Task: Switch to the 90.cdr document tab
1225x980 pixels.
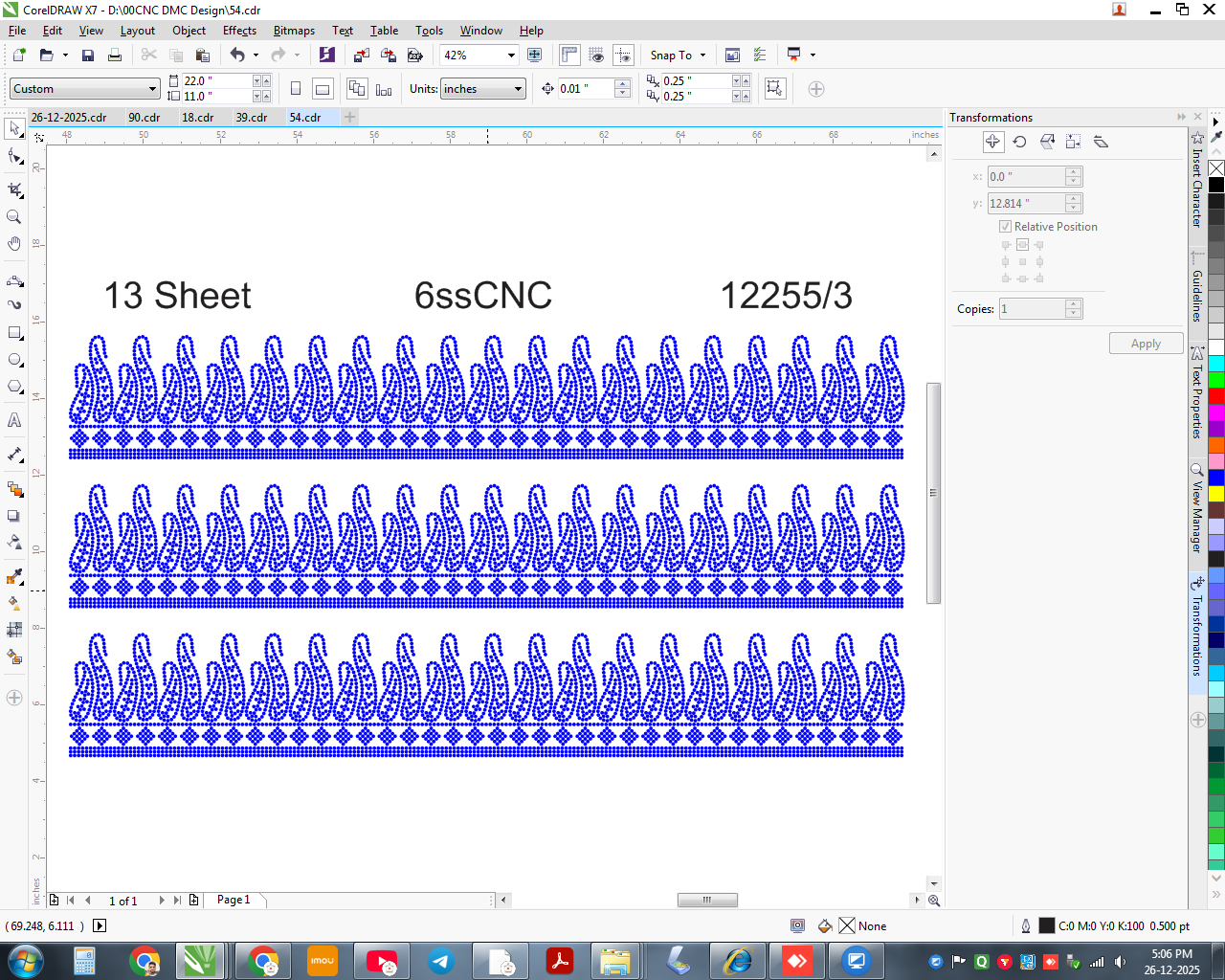Action: tap(145, 118)
